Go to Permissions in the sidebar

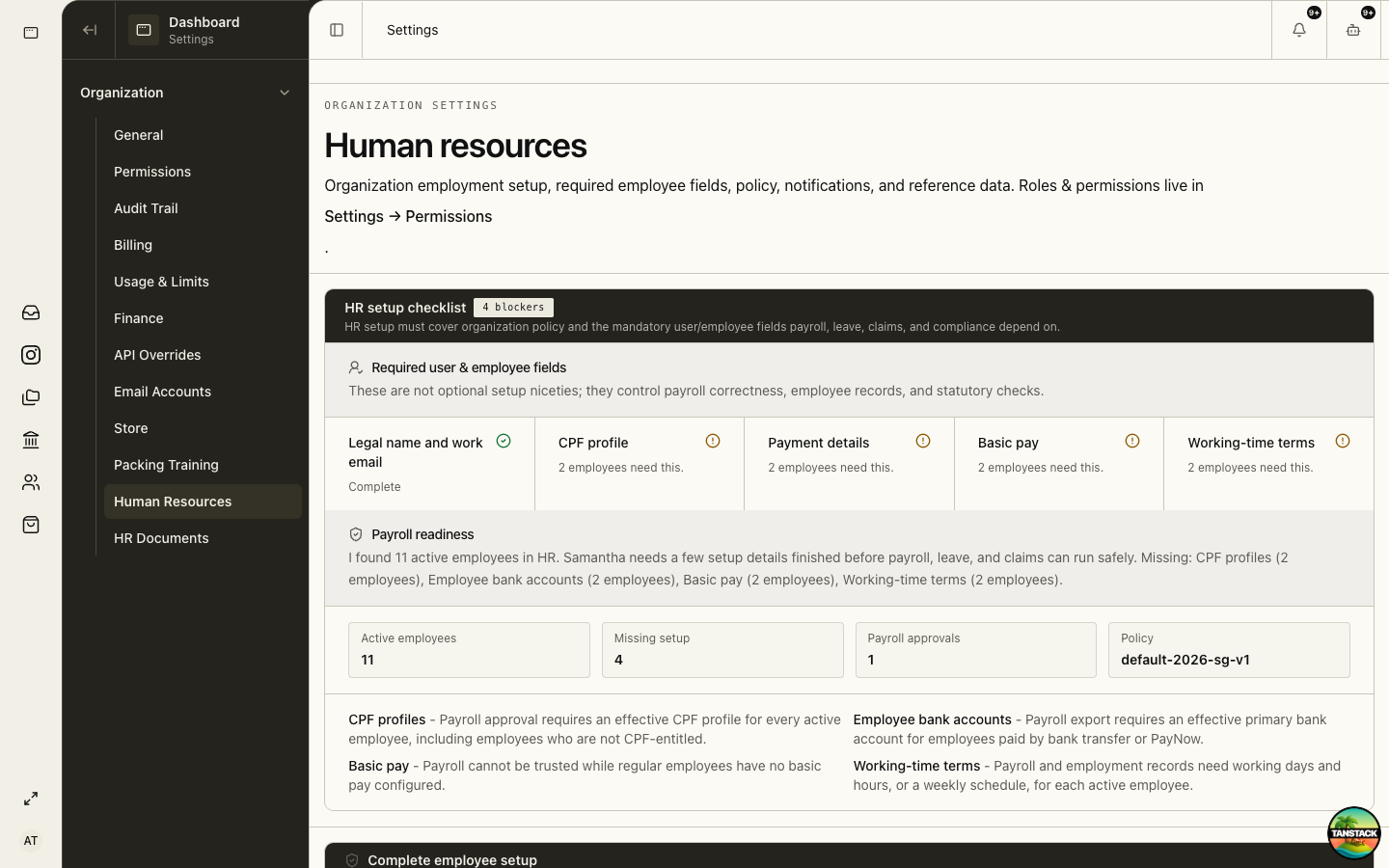[x=203, y=172]
